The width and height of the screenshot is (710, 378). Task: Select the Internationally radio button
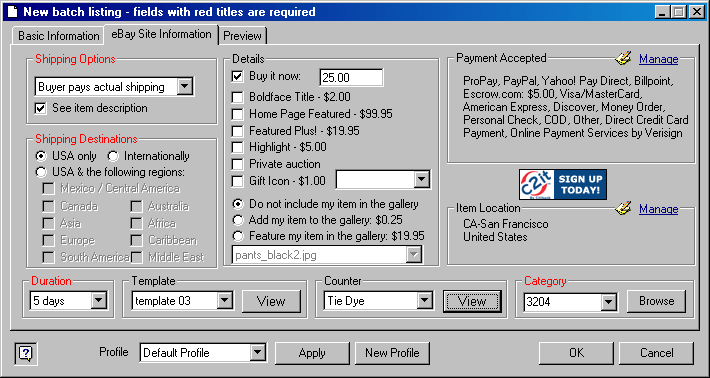(113, 156)
